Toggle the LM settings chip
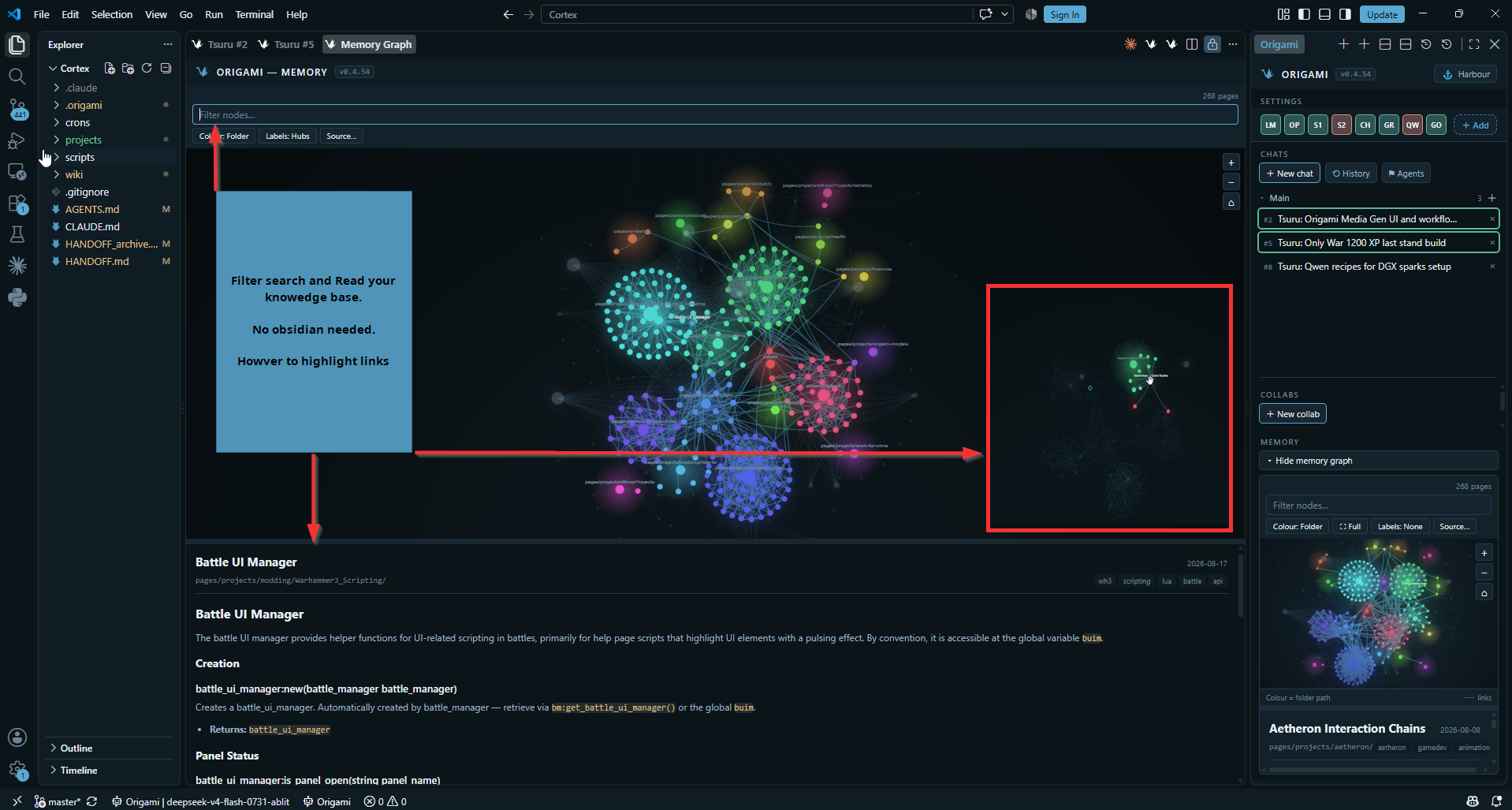This screenshot has height=810, width=1512. pyautogui.click(x=1271, y=125)
